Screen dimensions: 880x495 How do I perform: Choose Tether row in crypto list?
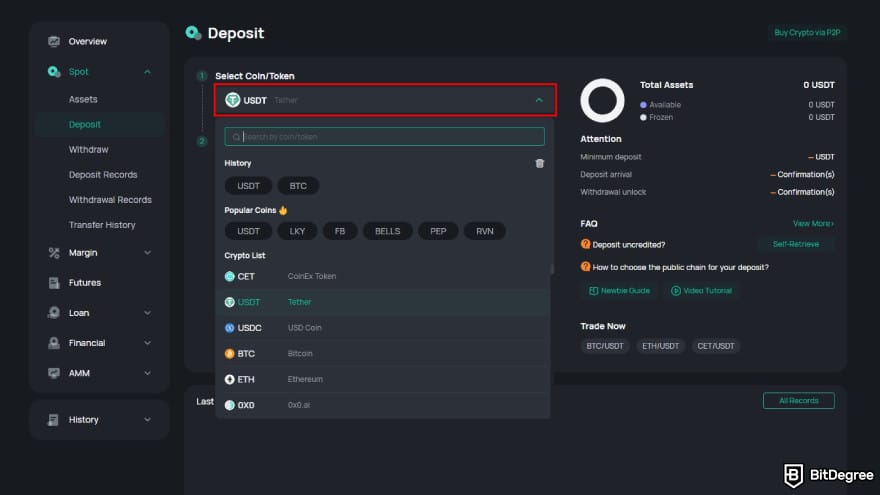(383, 302)
